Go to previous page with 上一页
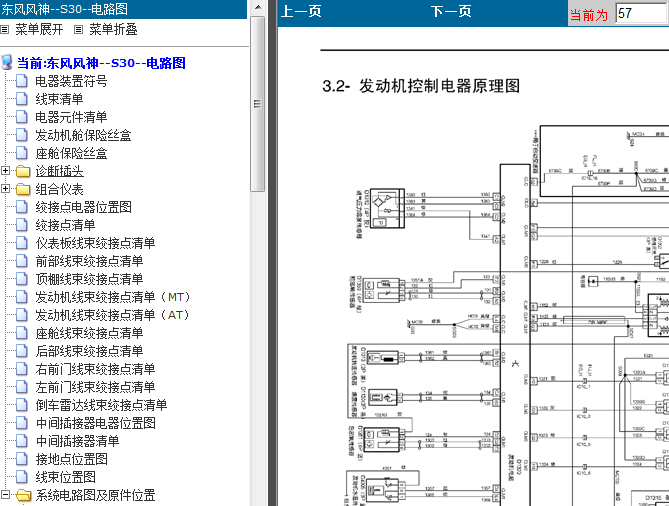Screen dimensions: 669x506 (x=301, y=12)
